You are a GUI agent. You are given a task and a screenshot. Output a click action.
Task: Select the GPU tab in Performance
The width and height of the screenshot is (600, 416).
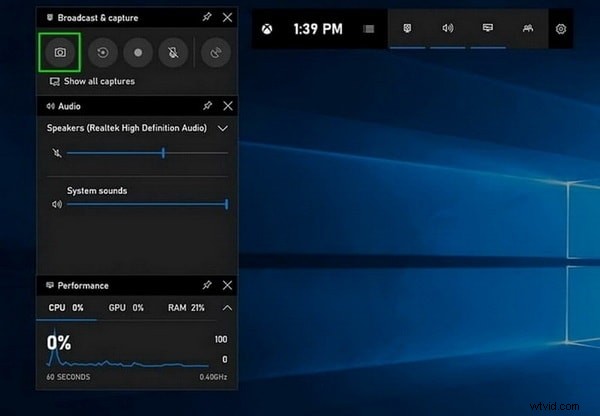pos(126,308)
